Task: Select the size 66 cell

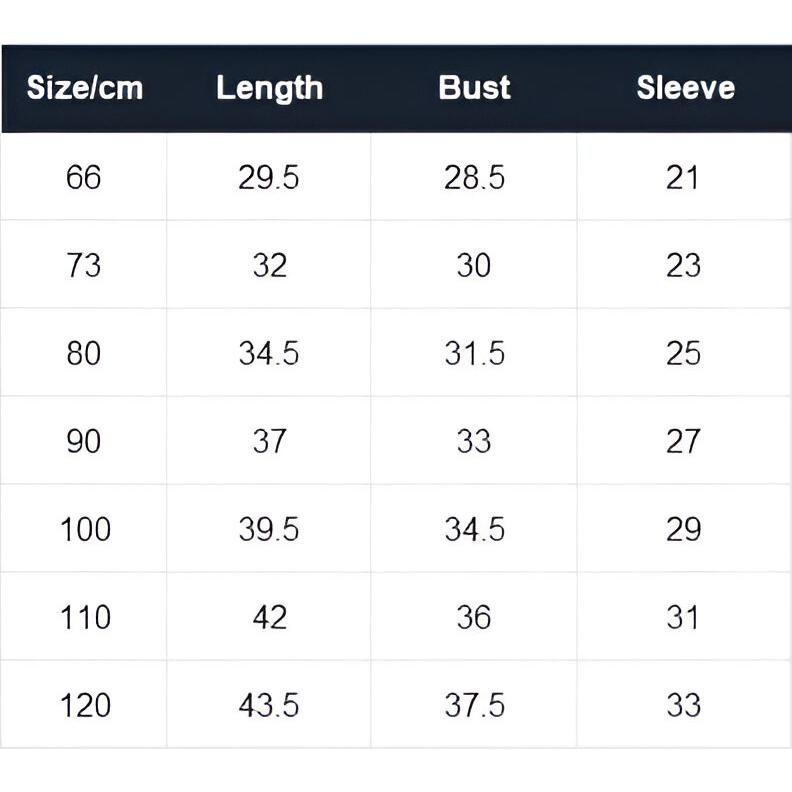Action: [83, 177]
